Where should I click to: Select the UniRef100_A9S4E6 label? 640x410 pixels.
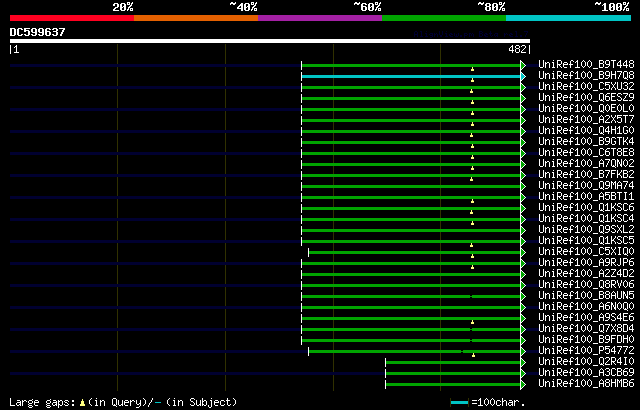[586, 318]
